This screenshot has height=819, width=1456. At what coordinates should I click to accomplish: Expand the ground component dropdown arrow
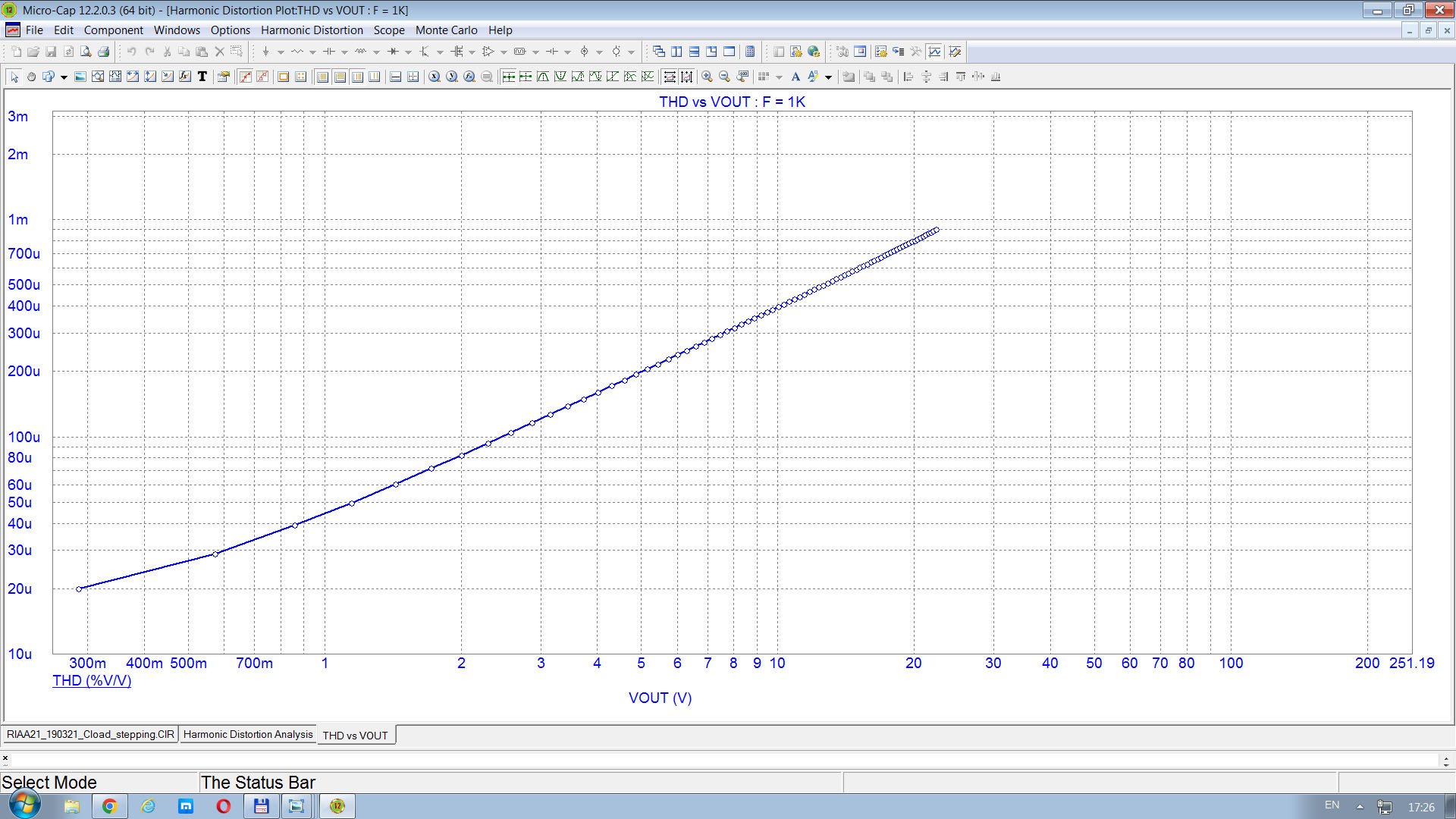coord(281,52)
